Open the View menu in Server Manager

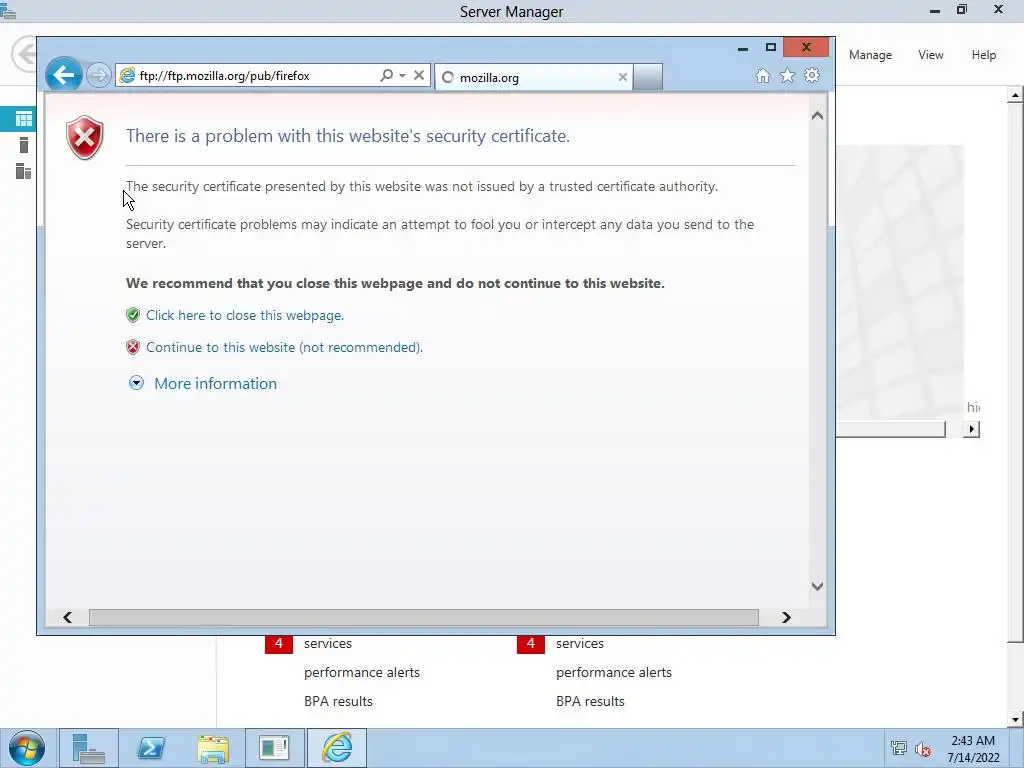pos(931,55)
